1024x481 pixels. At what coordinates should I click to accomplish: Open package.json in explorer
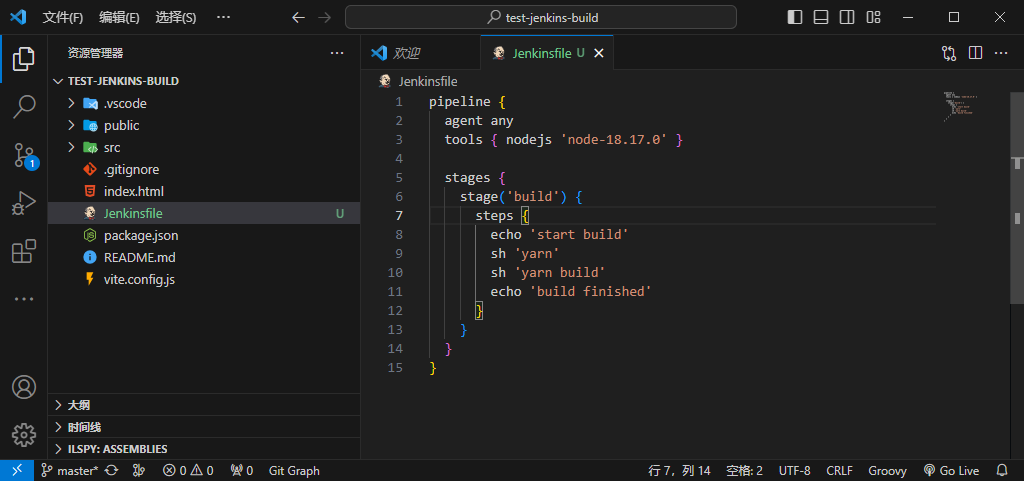[204, 236]
